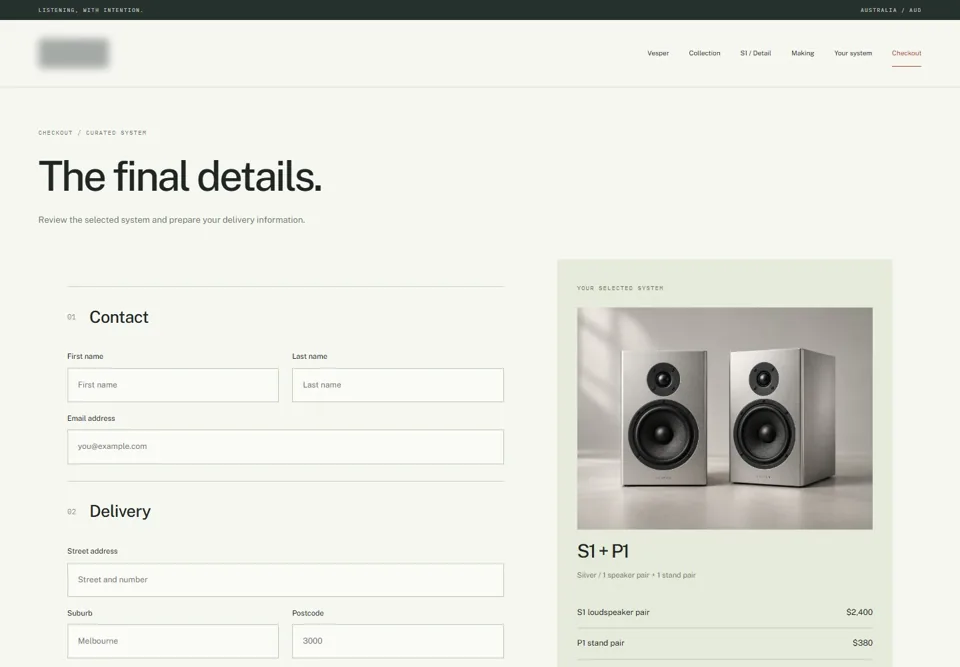Navigate to the Making page
960x667 pixels.
[x=803, y=53]
